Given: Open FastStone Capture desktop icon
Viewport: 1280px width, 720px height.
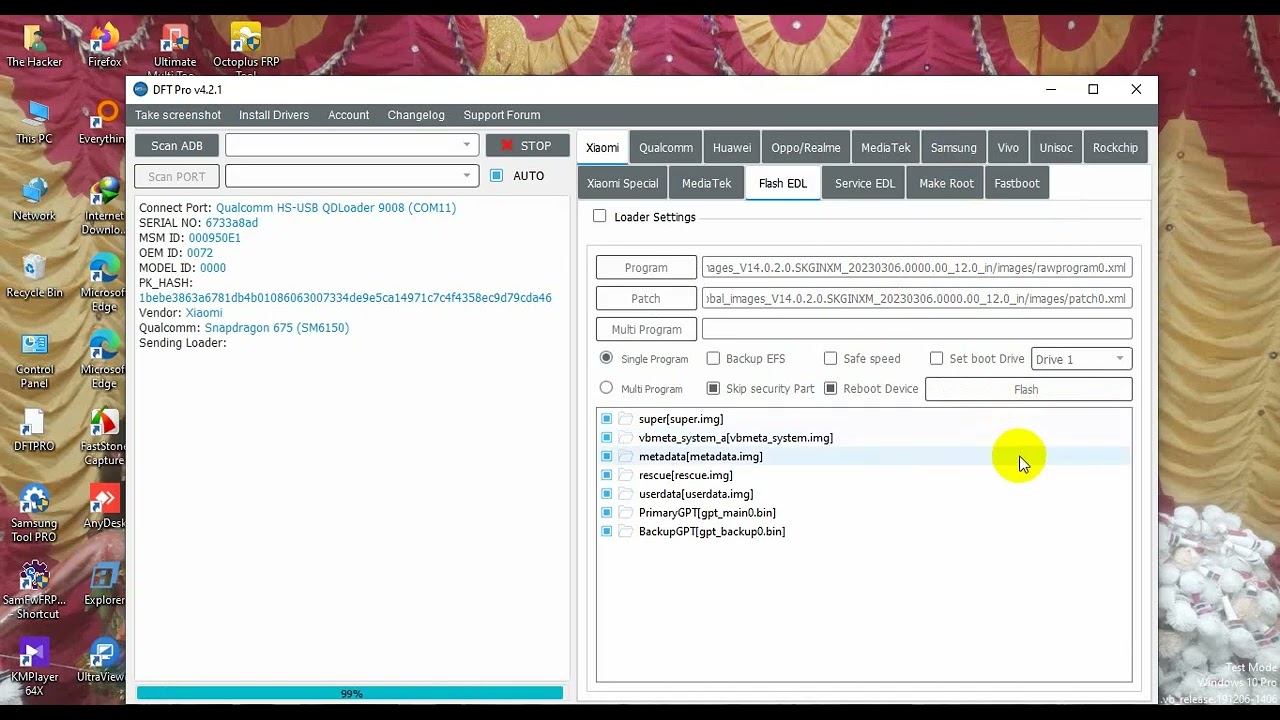Looking at the screenshot, I should pos(104,437).
